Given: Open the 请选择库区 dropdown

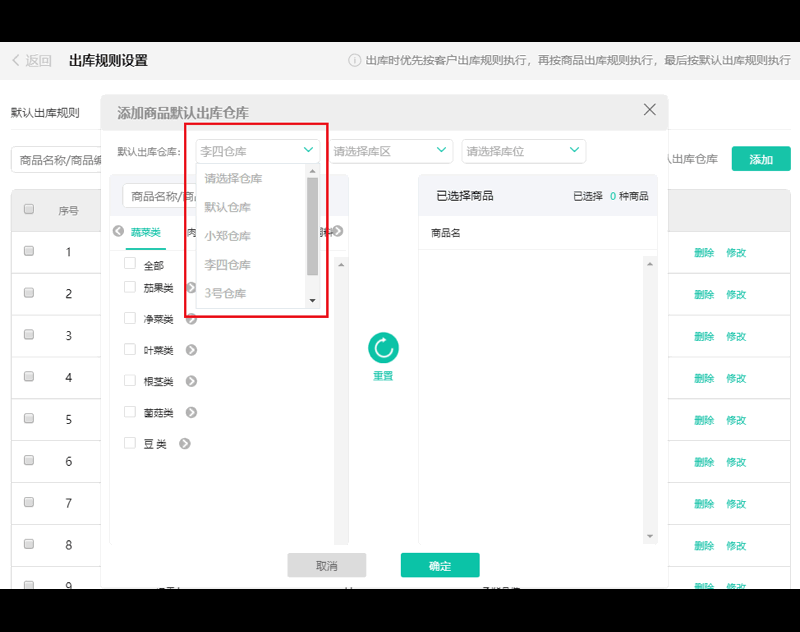Looking at the screenshot, I should click(389, 150).
